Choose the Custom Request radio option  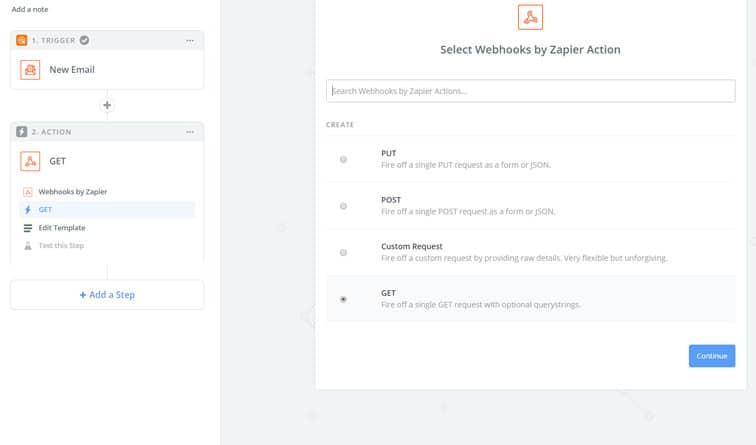pos(344,253)
